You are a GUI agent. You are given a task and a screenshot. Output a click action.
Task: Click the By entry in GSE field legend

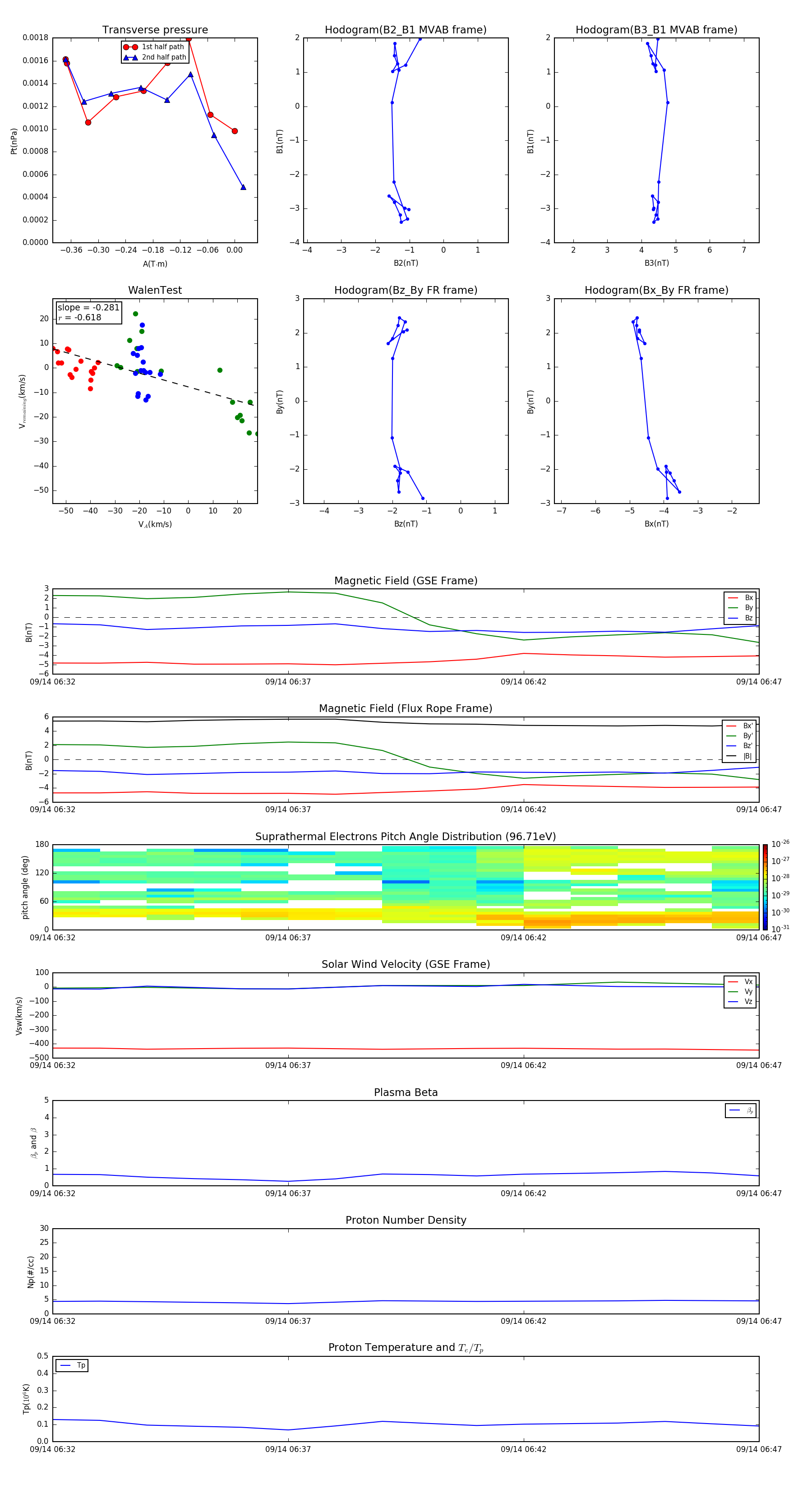(x=740, y=607)
